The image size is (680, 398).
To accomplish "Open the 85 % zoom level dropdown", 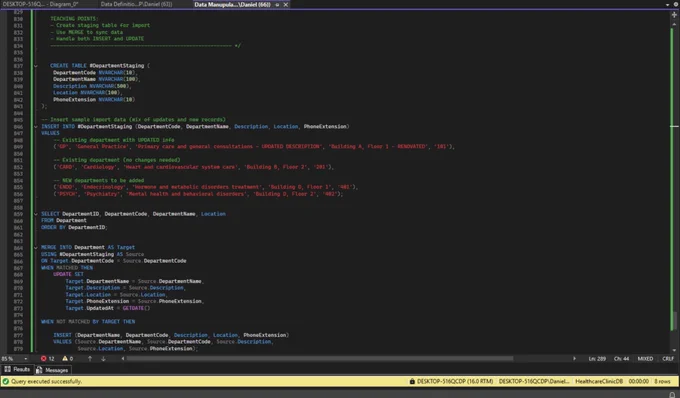I will (26, 359).
